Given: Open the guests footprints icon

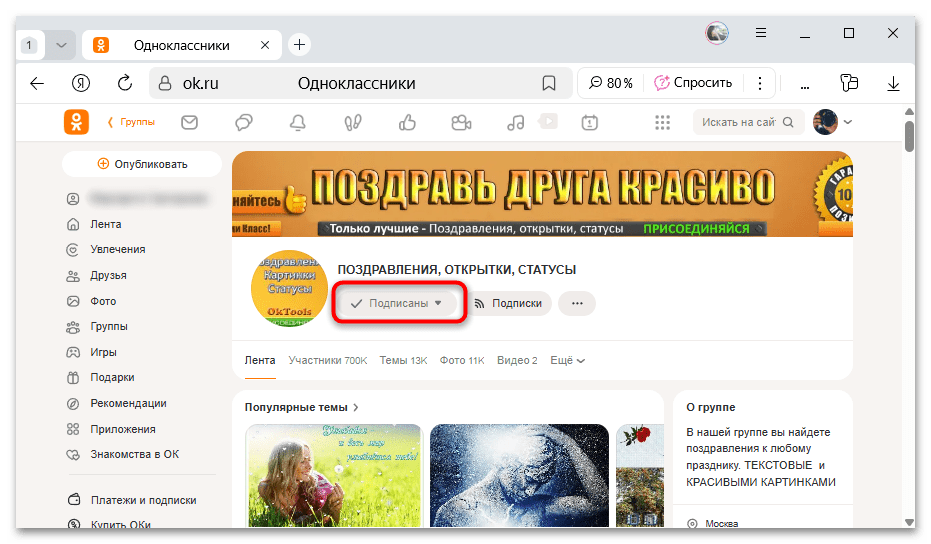Looking at the screenshot, I should point(353,122).
